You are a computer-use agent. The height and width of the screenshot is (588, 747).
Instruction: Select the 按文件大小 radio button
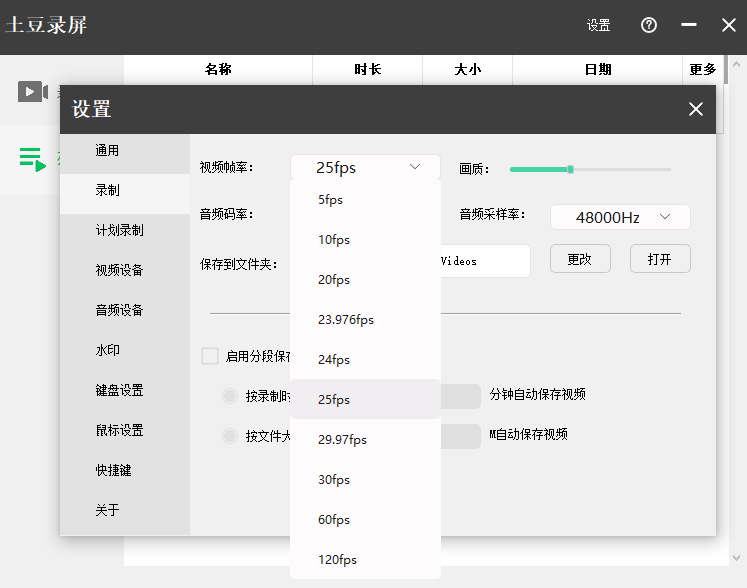point(229,436)
